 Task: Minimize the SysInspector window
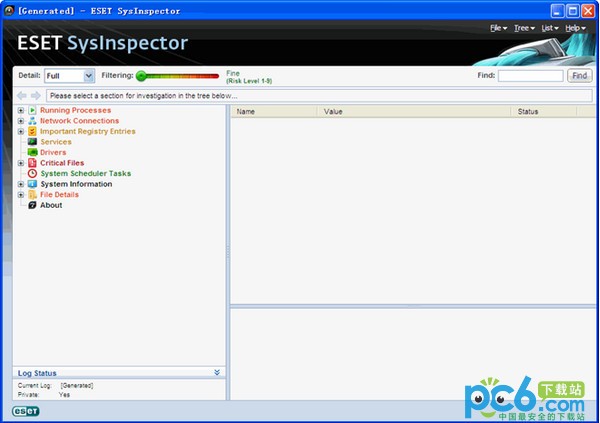click(558, 11)
